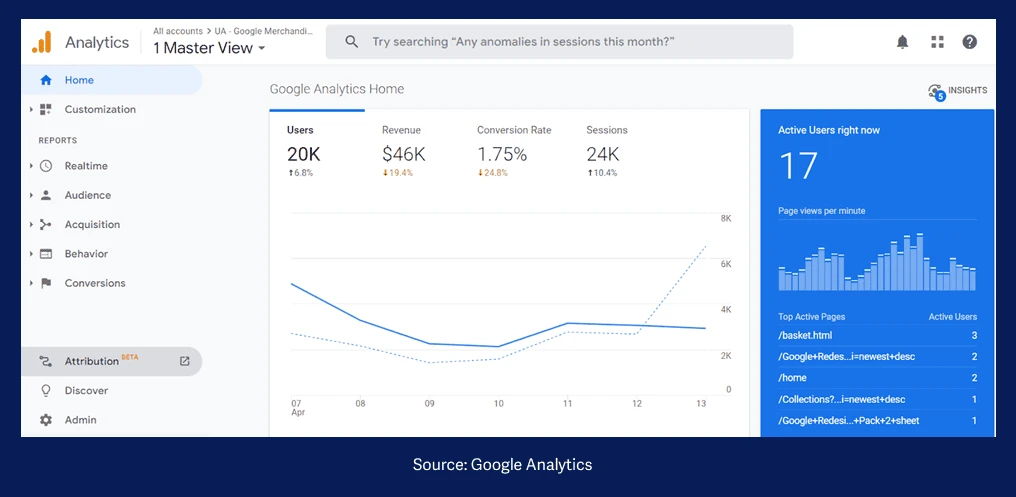Click the All accounts breadcrumb link
1016x497 pixels.
[177, 32]
